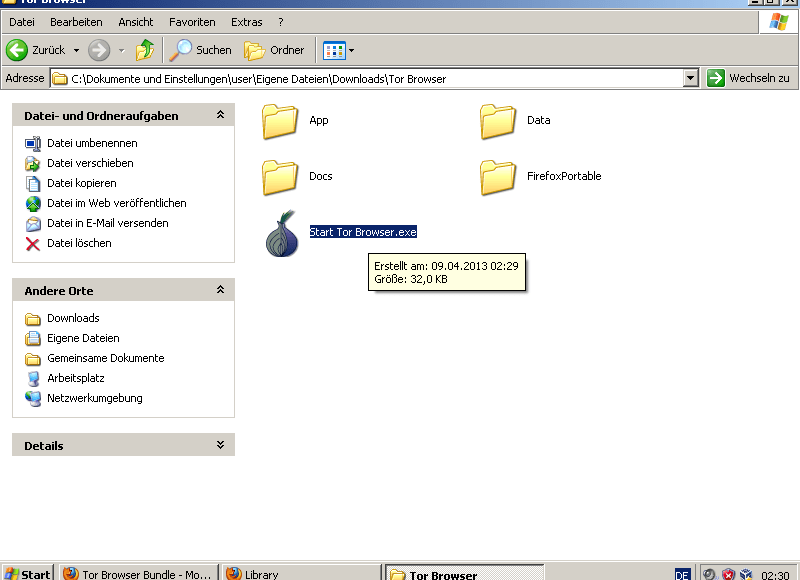Click the Datei verschieben link
Viewport: 800px width, 580px height.
coord(90,163)
